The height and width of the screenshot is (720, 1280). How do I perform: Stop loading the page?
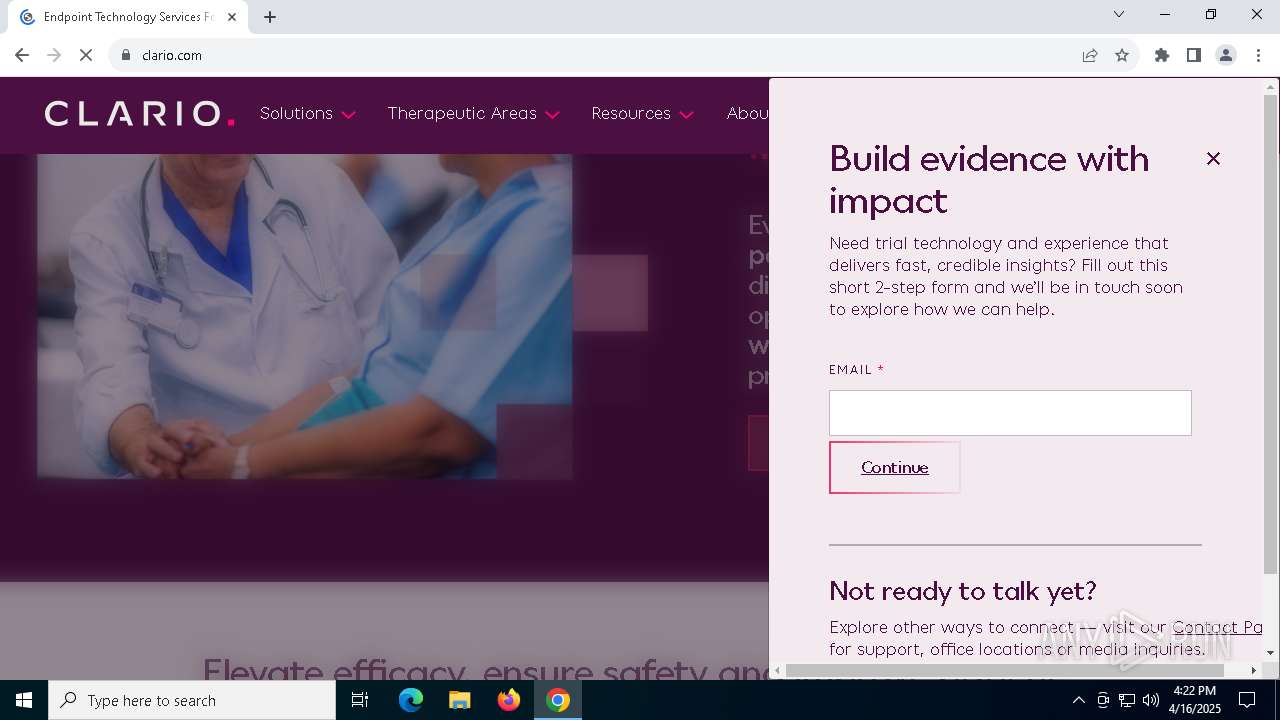click(86, 55)
